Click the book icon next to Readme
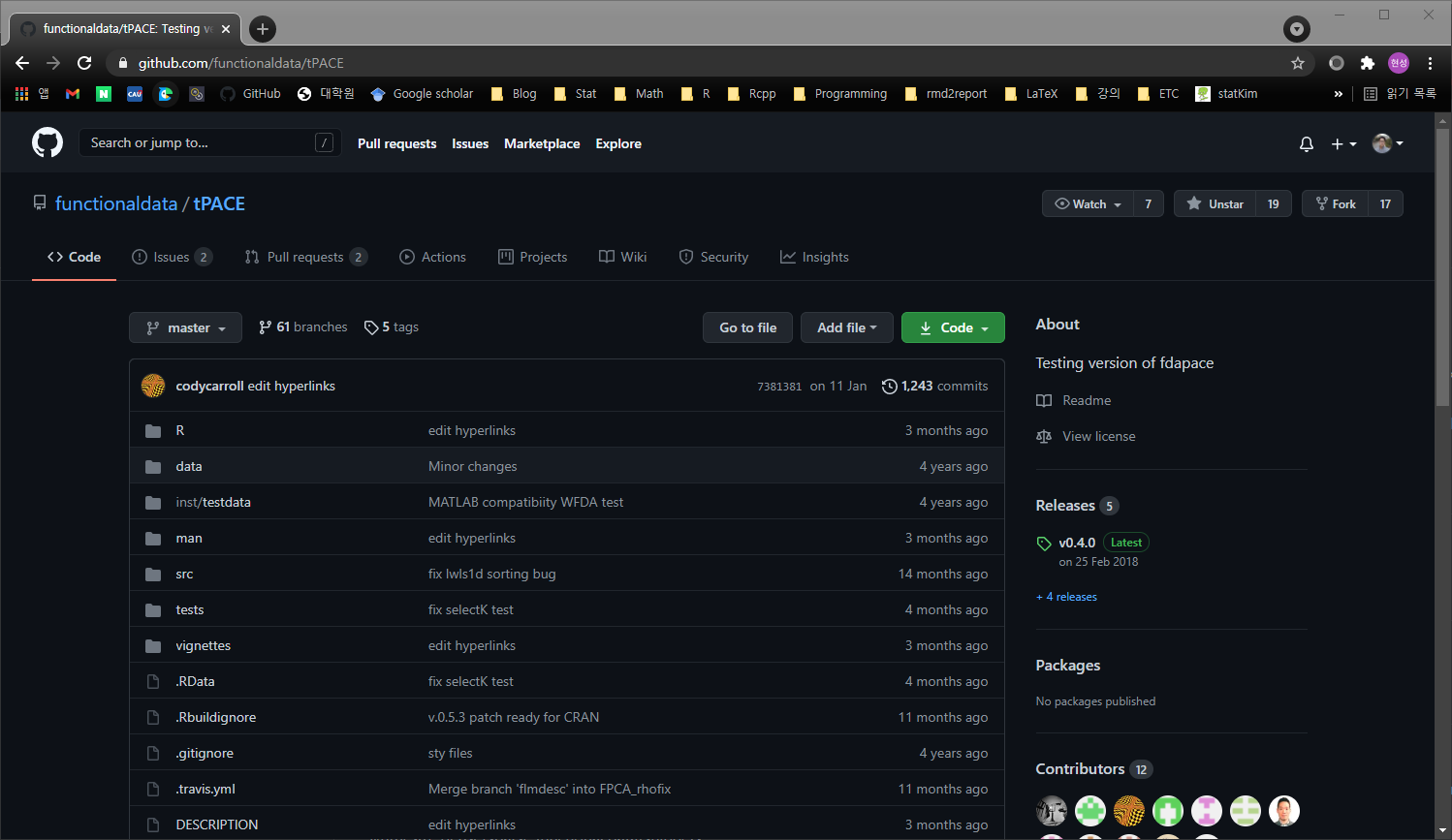 1044,400
